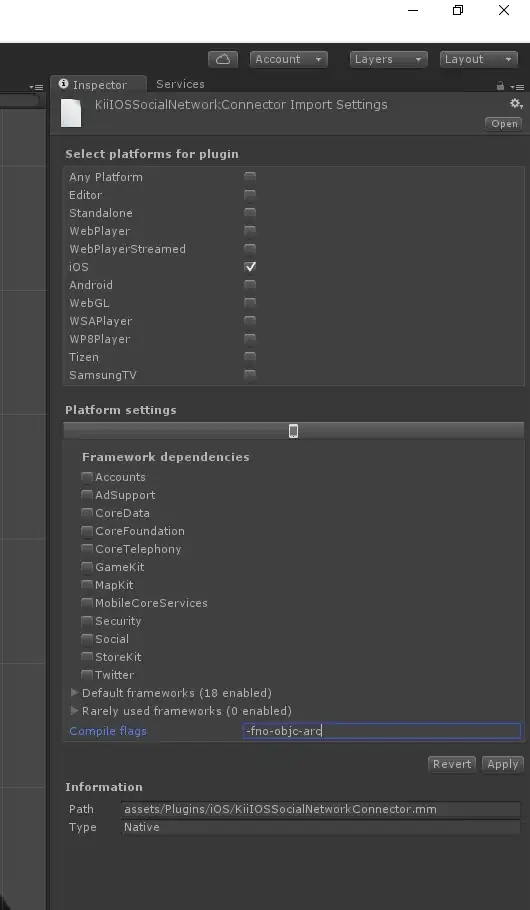Restore down the window
The image size is (530, 910).
[458, 10]
